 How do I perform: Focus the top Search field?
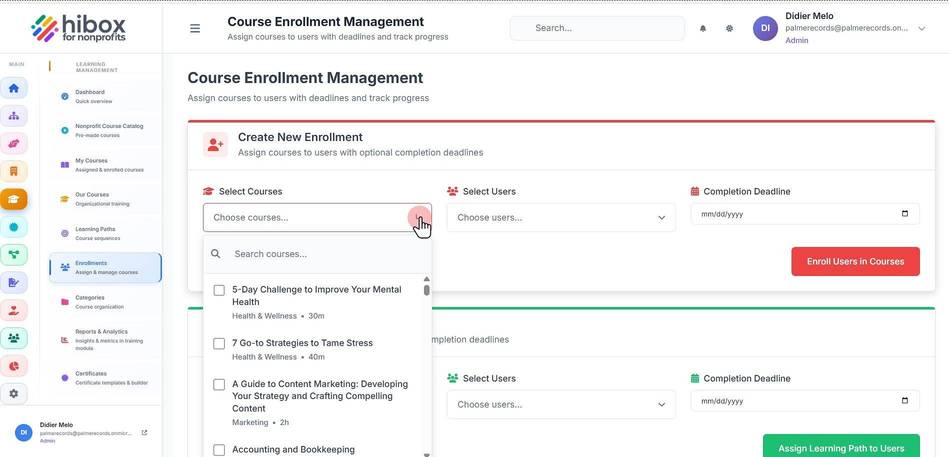tap(597, 28)
